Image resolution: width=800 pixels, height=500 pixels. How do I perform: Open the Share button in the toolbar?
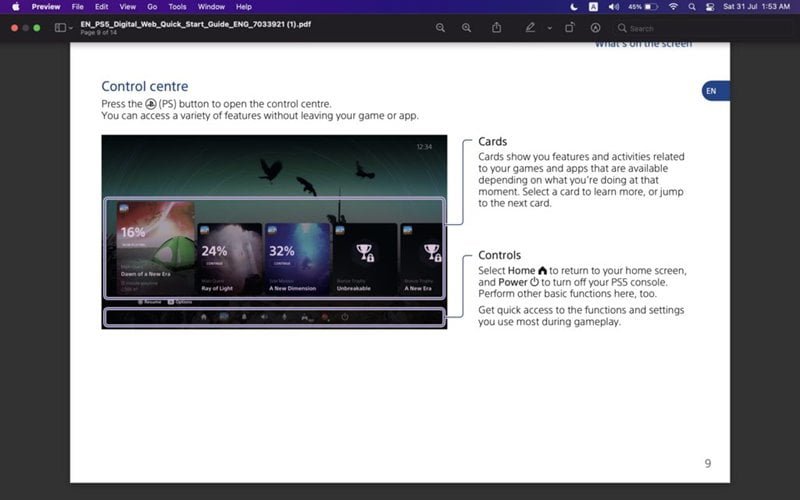click(x=496, y=28)
